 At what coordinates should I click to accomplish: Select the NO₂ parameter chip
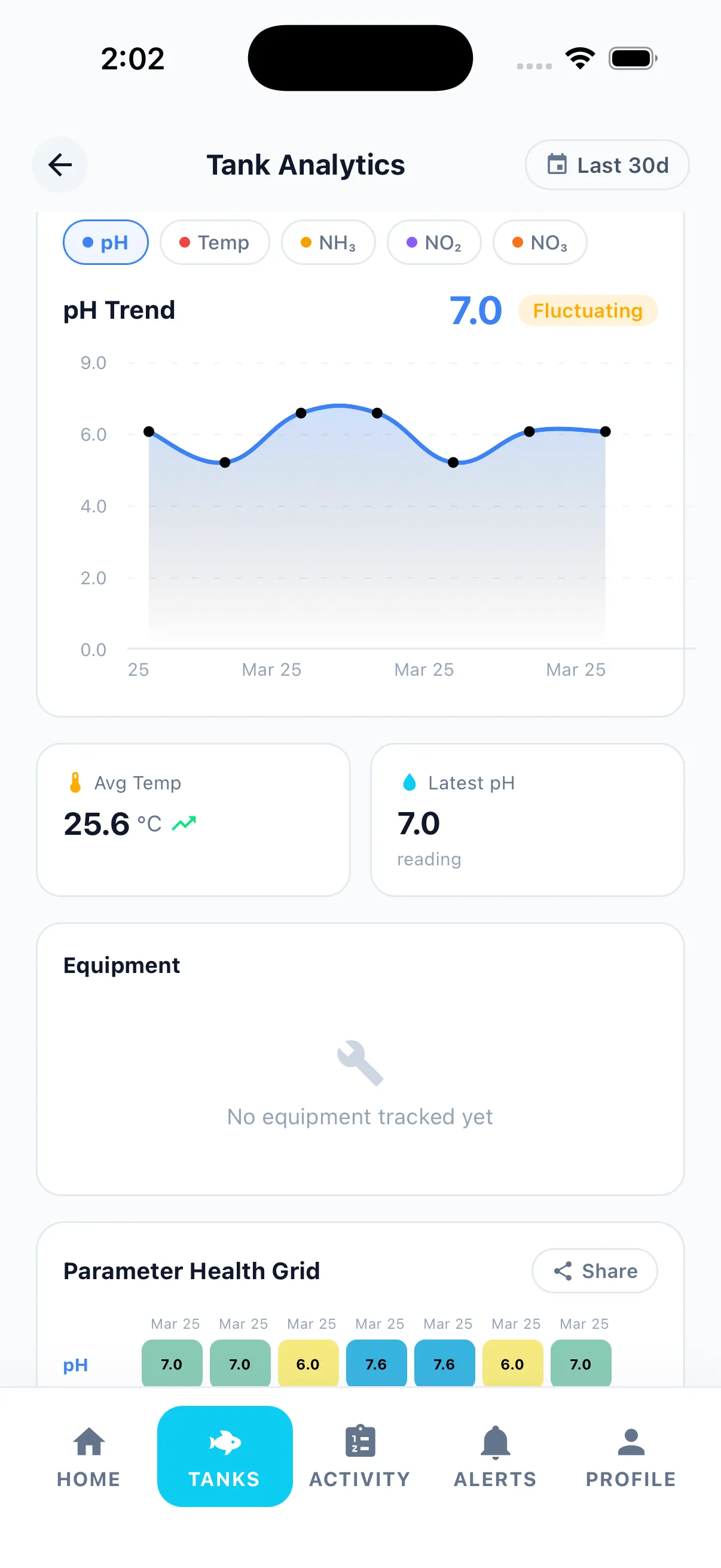coord(434,242)
